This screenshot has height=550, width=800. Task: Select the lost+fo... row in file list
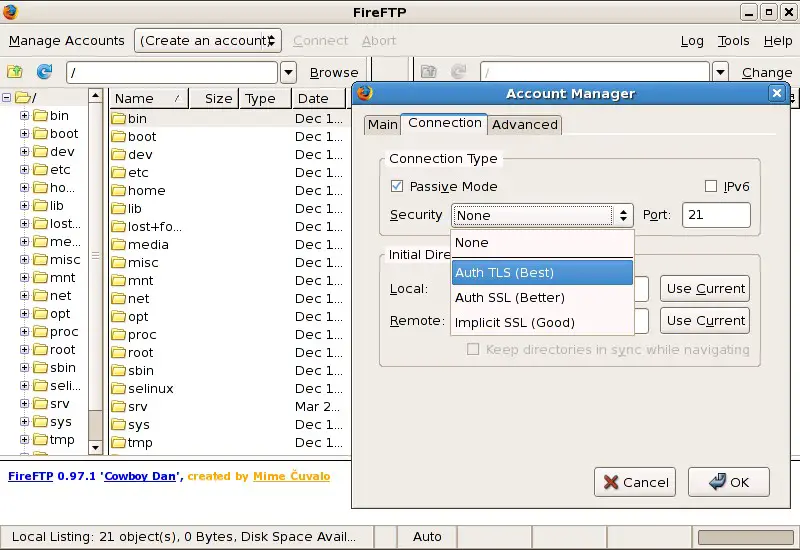tap(230, 227)
